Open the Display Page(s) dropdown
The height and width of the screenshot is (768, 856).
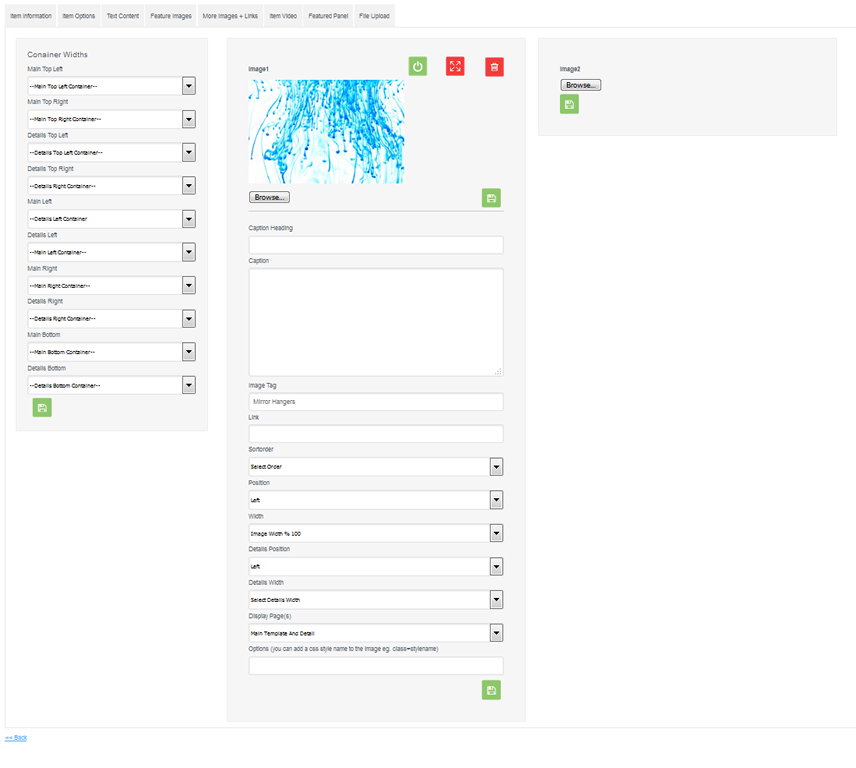tap(376, 633)
